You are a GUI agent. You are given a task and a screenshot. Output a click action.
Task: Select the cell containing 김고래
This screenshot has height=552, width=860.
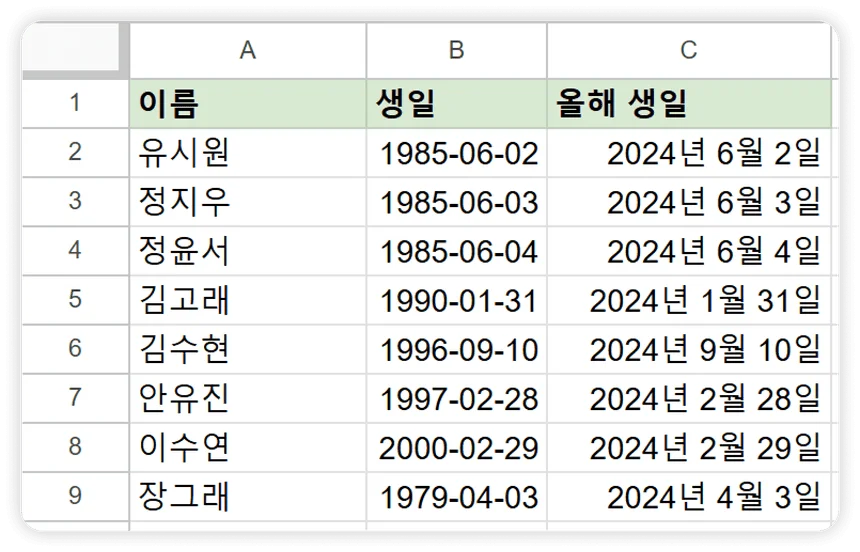[x=247, y=299]
